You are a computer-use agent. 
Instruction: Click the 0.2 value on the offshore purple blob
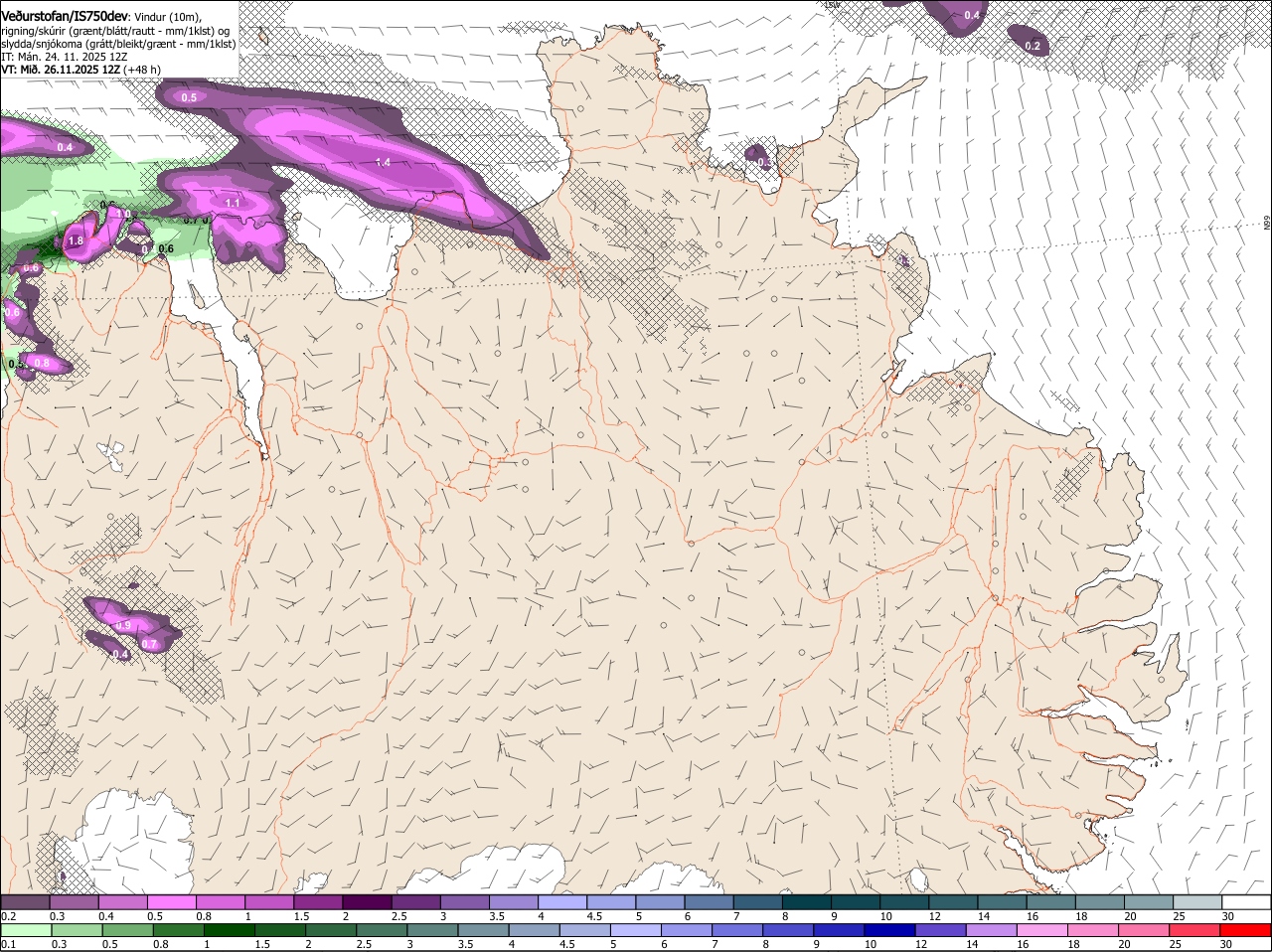[x=1033, y=46]
